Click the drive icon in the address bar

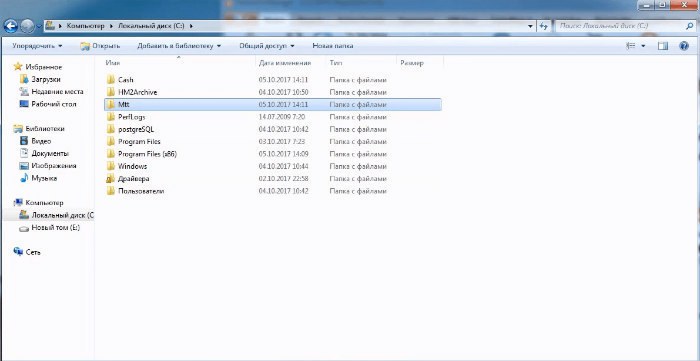pos(50,25)
